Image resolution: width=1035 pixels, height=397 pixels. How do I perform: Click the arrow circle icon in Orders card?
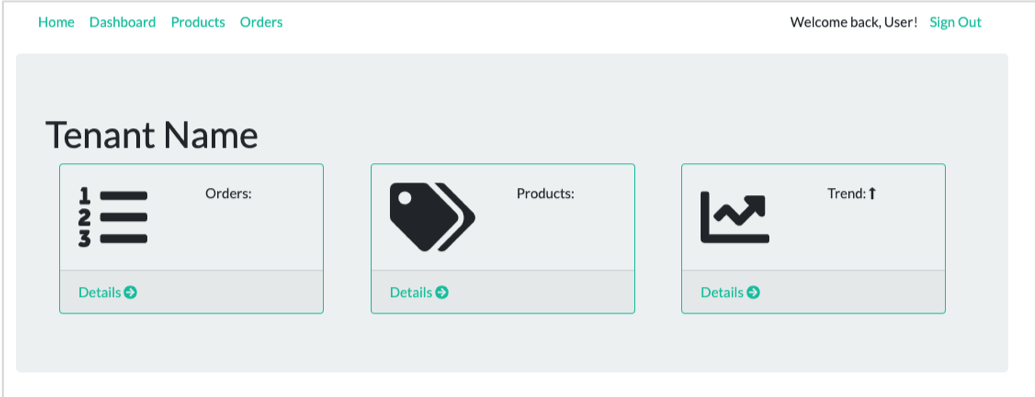[x=131, y=292]
